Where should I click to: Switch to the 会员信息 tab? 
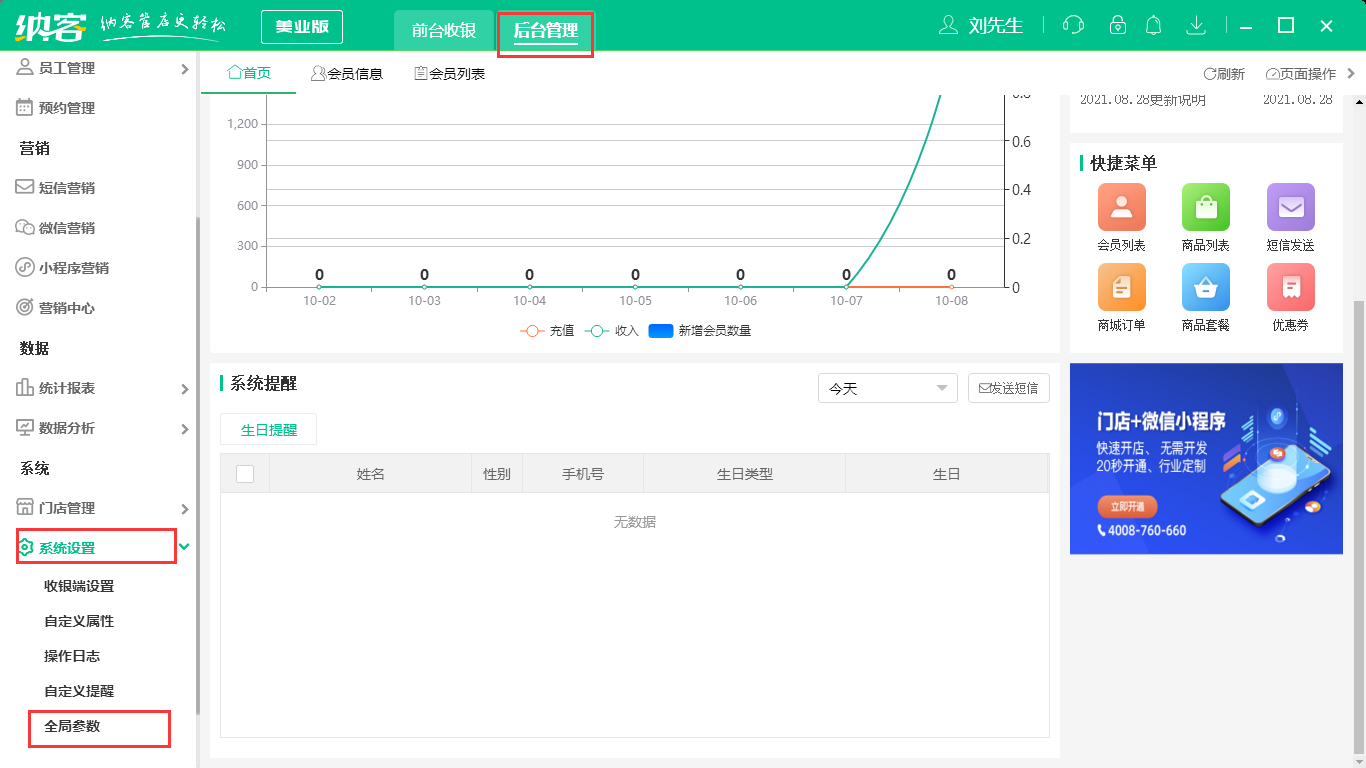click(x=347, y=73)
